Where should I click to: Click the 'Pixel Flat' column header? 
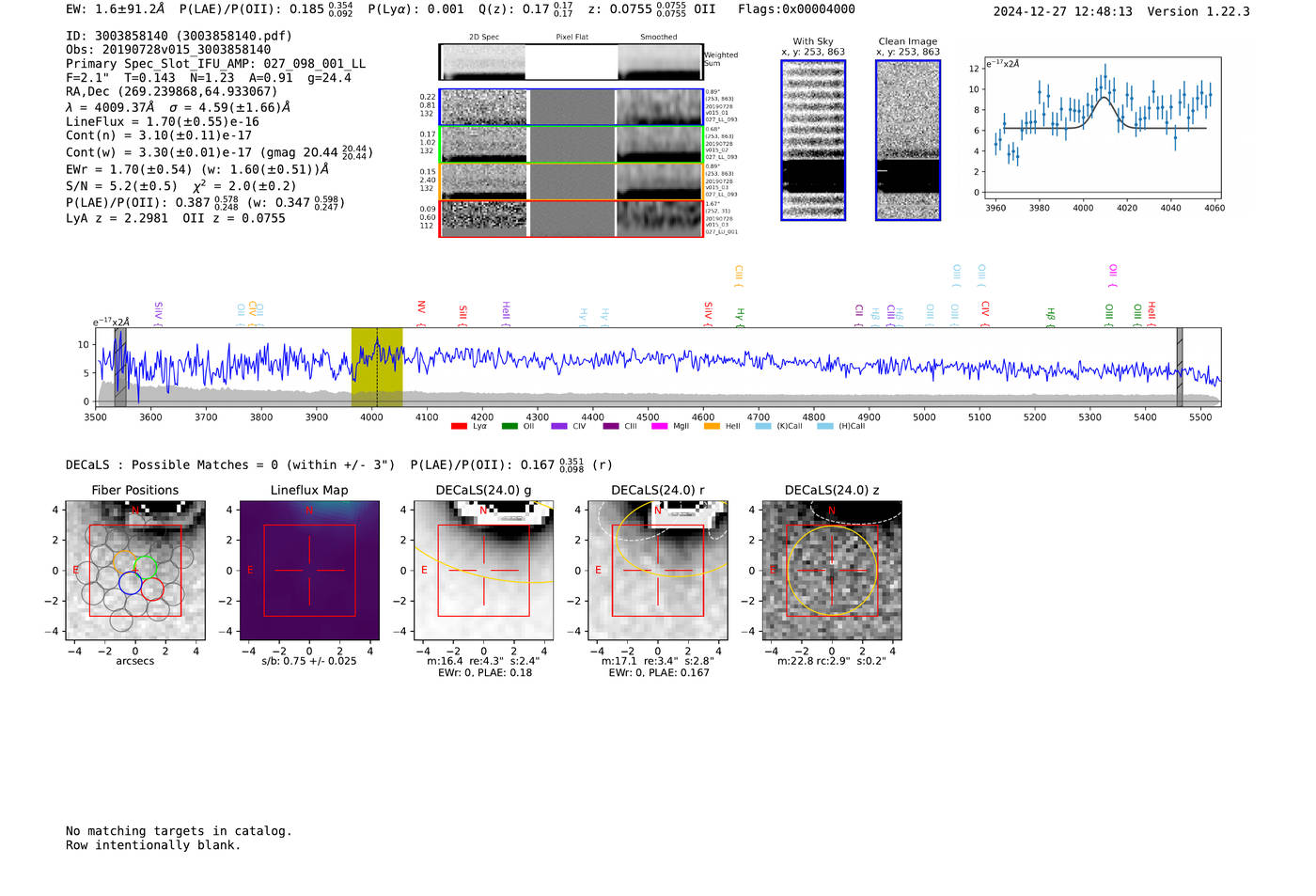coord(572,38)
